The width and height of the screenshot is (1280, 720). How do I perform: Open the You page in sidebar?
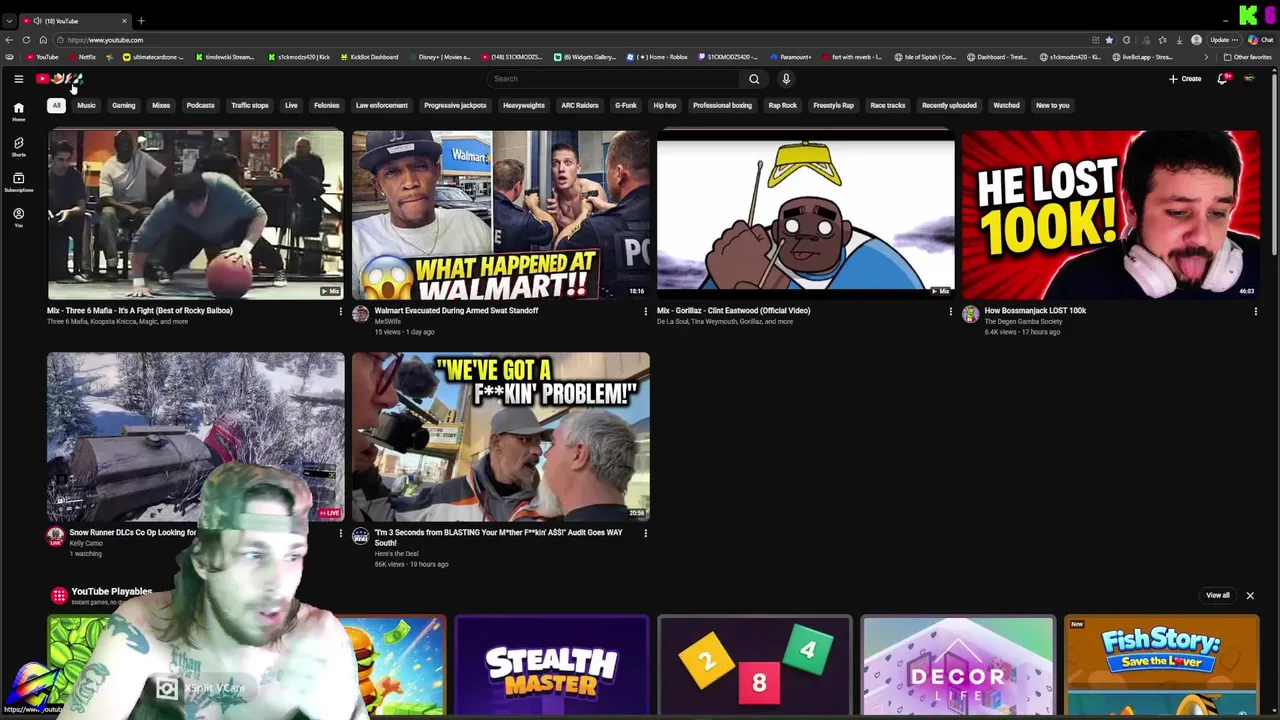pyautogui.click(x=18, y=217)
